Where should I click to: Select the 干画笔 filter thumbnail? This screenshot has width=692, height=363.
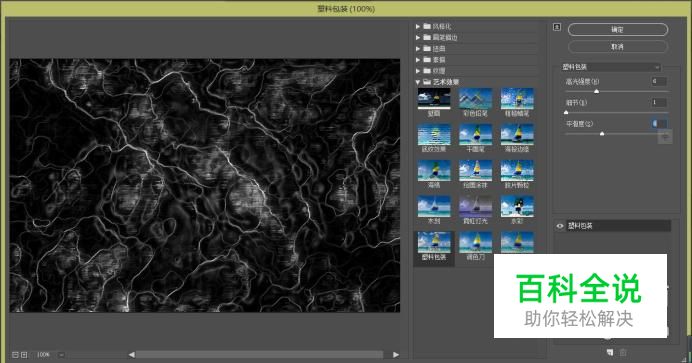pyautogui.click(x=475, y=138)
